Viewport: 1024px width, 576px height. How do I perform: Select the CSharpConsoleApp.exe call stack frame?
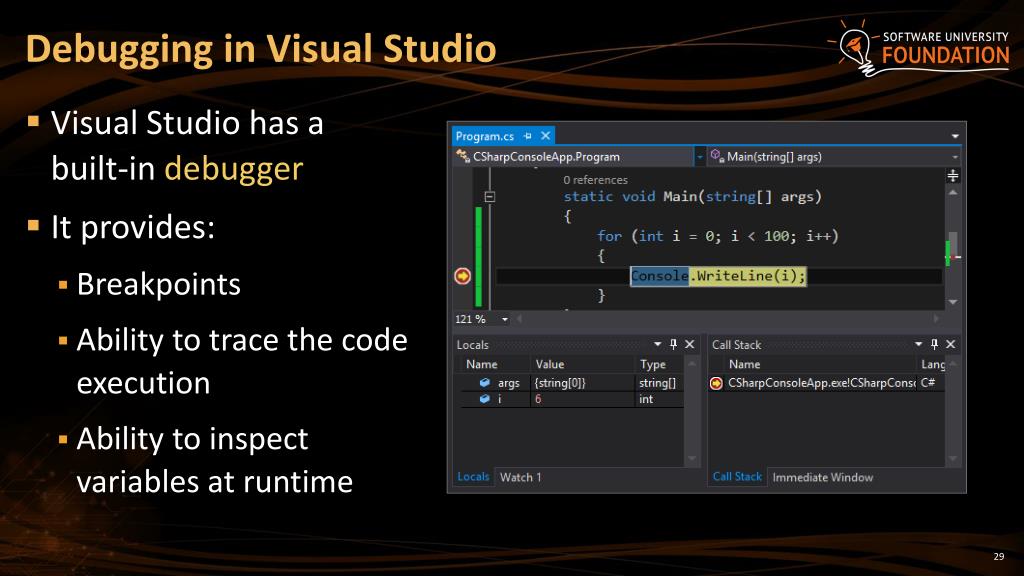coord(826,383)
